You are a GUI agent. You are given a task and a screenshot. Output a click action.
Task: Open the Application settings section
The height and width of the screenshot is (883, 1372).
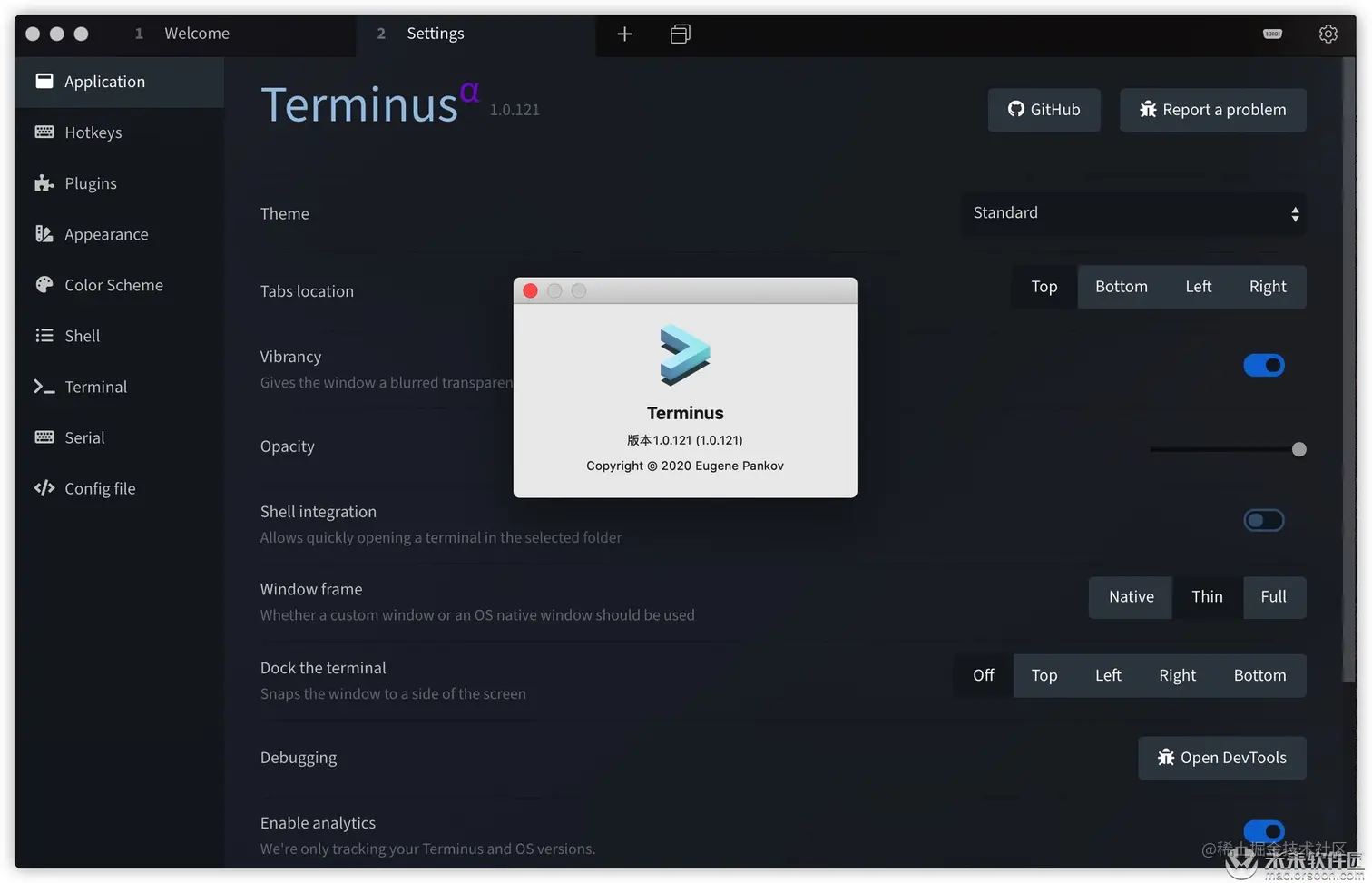[x=119, y=82]
